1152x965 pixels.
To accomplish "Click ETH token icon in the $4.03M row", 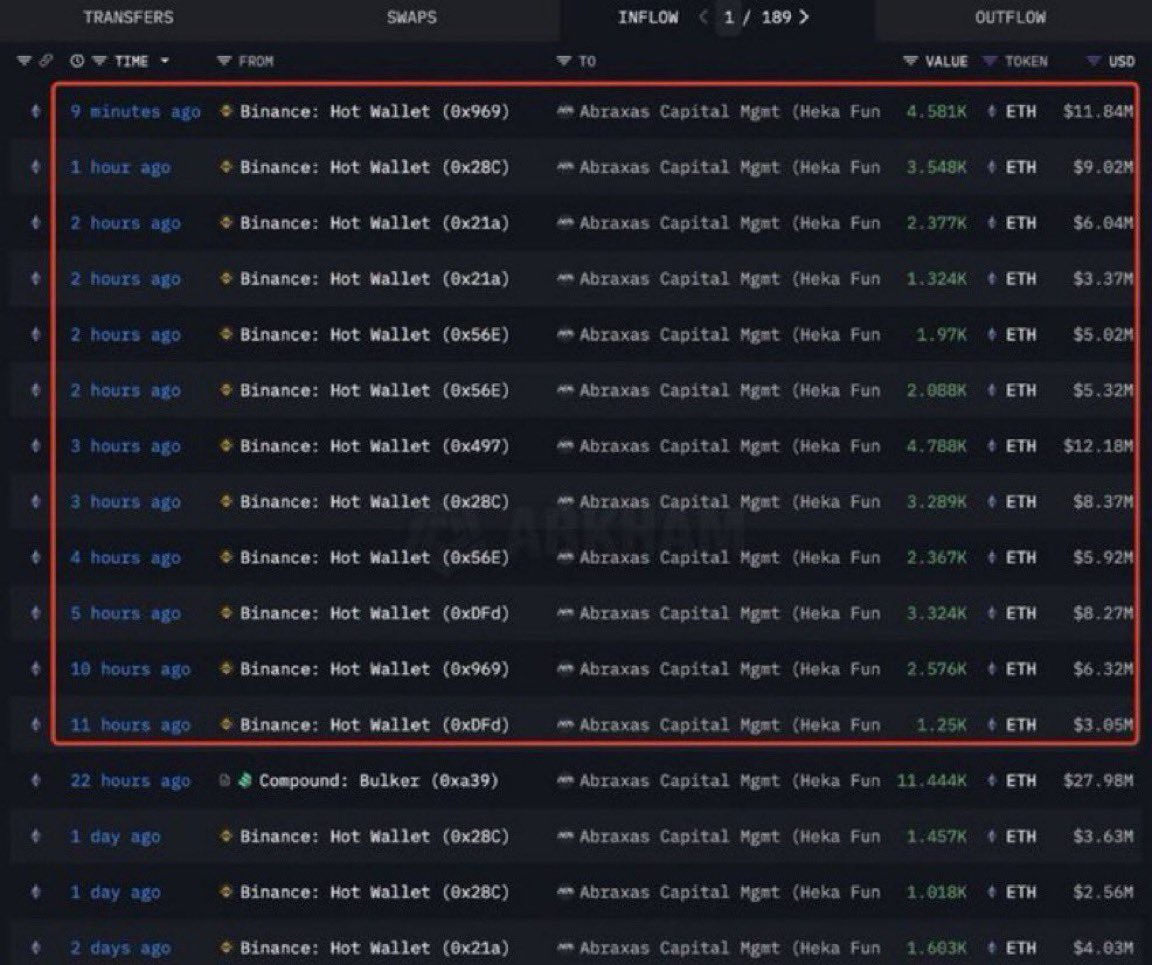I will (992, 947).
